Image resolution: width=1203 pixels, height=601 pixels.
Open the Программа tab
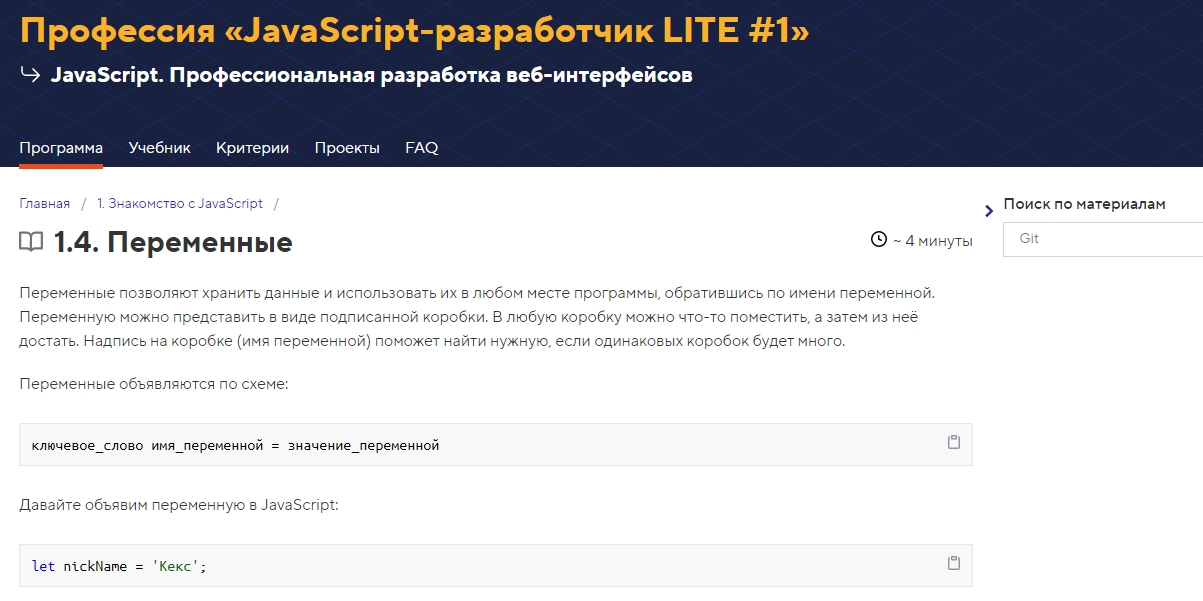pyautogui.click(x=61, y=148)
